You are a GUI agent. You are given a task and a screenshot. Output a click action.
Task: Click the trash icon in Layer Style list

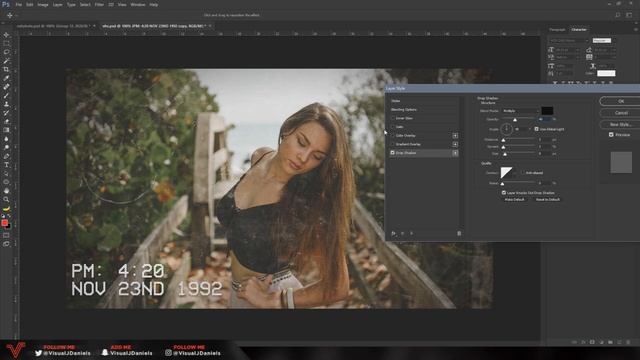pos(459,233)
